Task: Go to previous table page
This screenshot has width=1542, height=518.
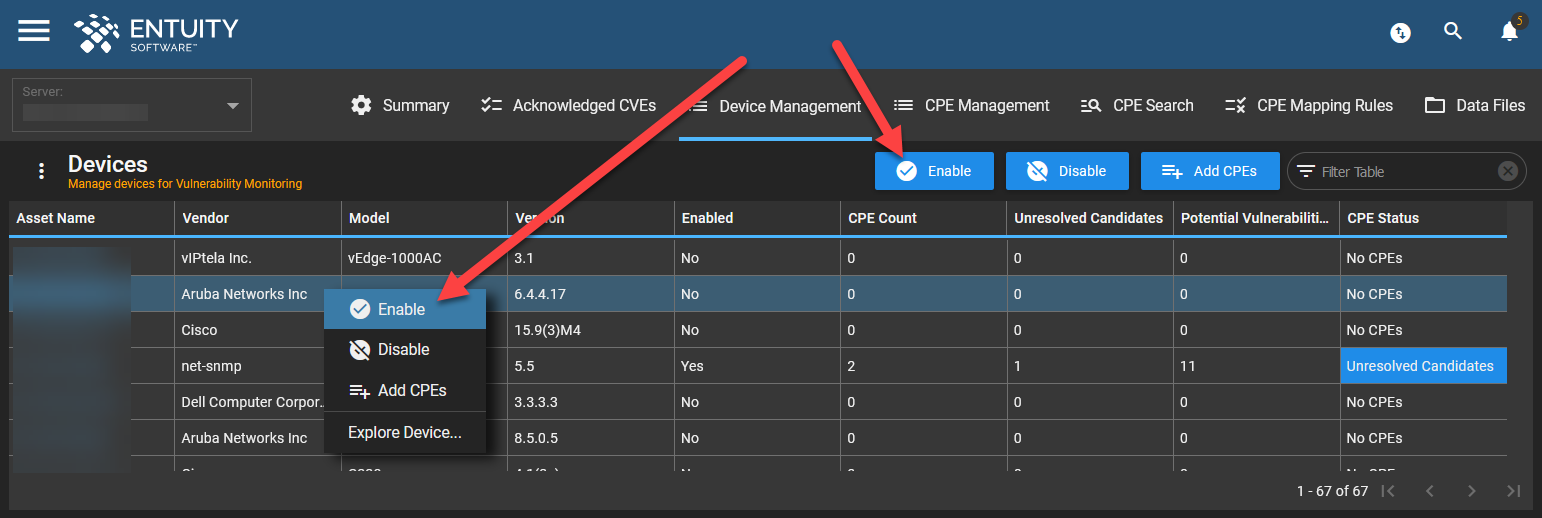Action: (x=1430, y=491)
